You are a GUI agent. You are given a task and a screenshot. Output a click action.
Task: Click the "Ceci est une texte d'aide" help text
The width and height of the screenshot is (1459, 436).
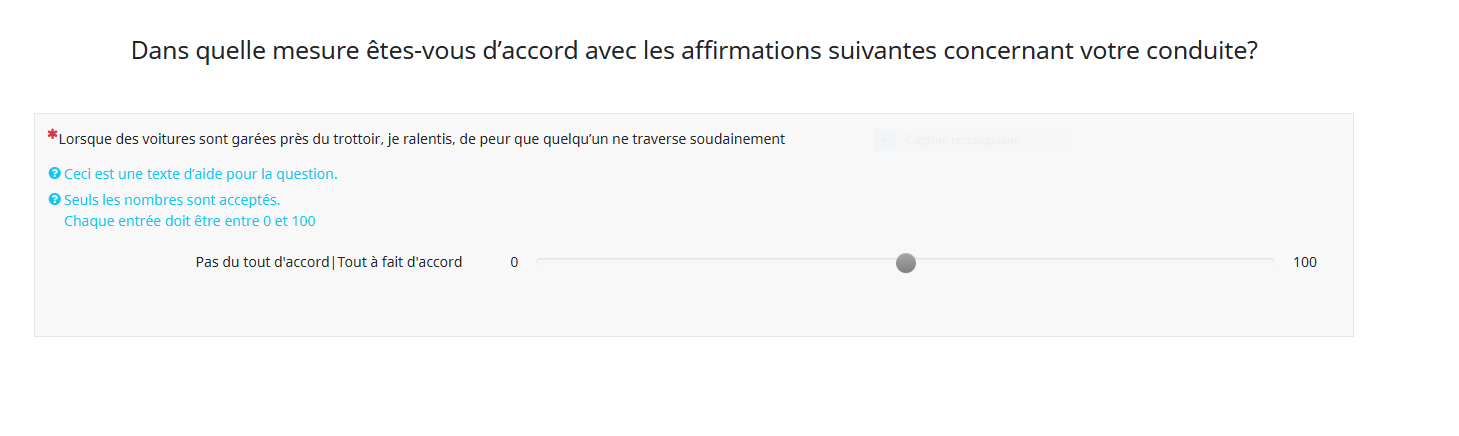coord(201,174)
